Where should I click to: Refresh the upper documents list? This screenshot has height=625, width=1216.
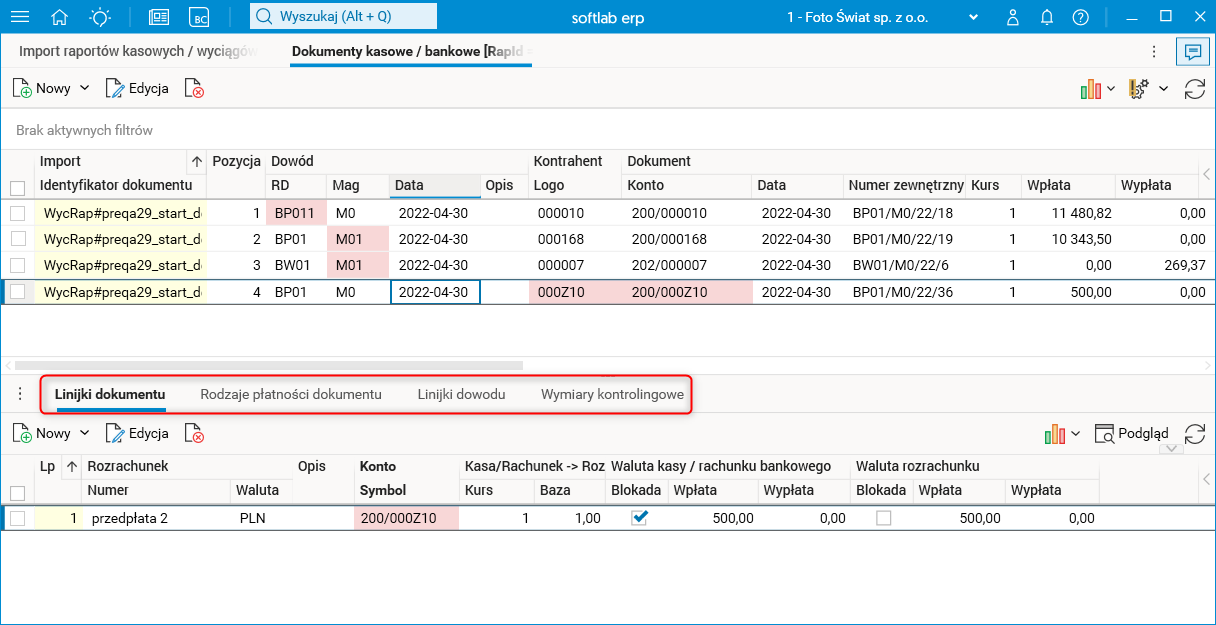click(x=1194, y=89)
